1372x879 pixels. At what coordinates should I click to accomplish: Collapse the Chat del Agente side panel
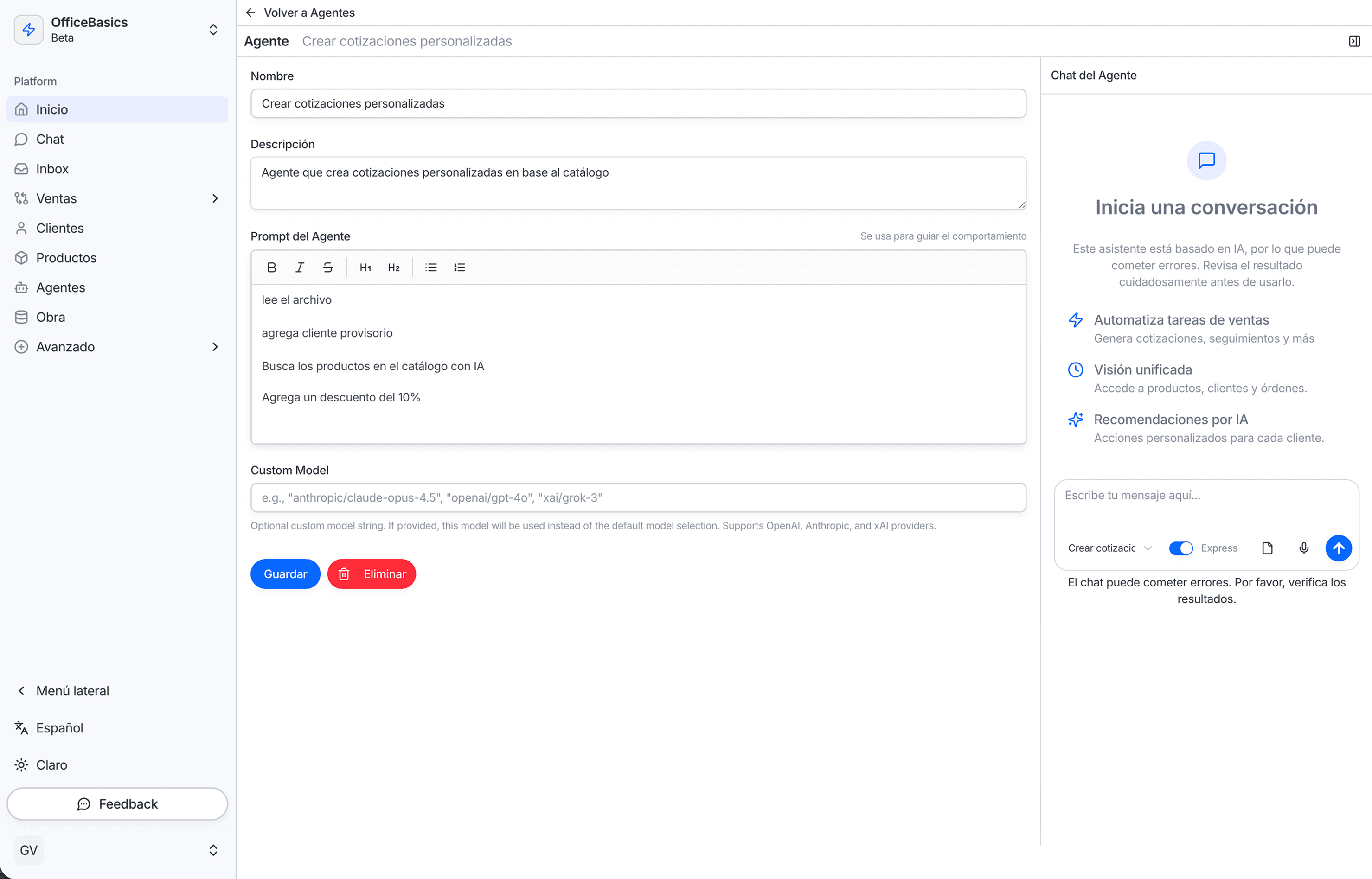[1354, 41]
